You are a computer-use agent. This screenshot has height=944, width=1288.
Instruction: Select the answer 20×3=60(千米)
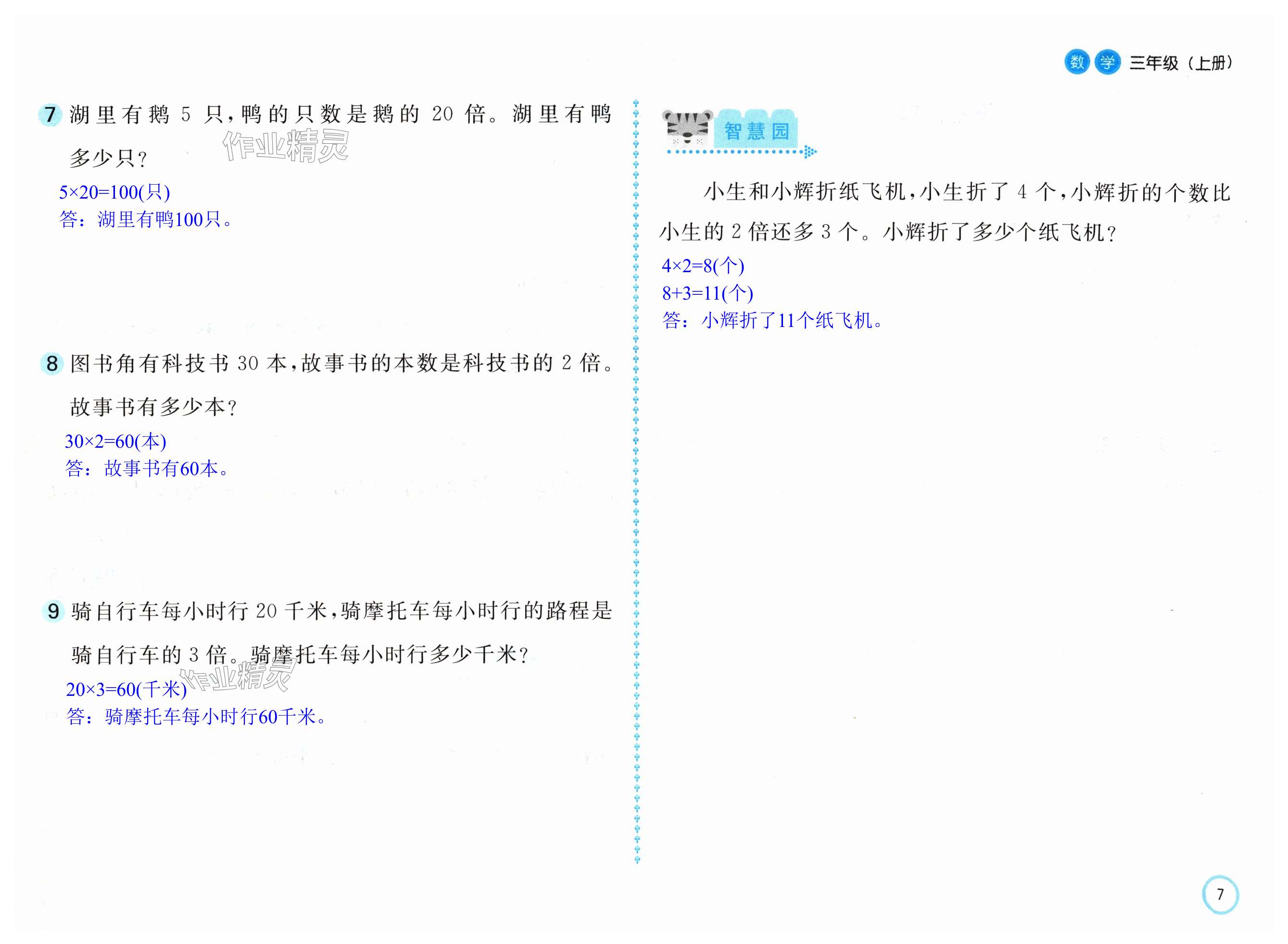point(126,689)
